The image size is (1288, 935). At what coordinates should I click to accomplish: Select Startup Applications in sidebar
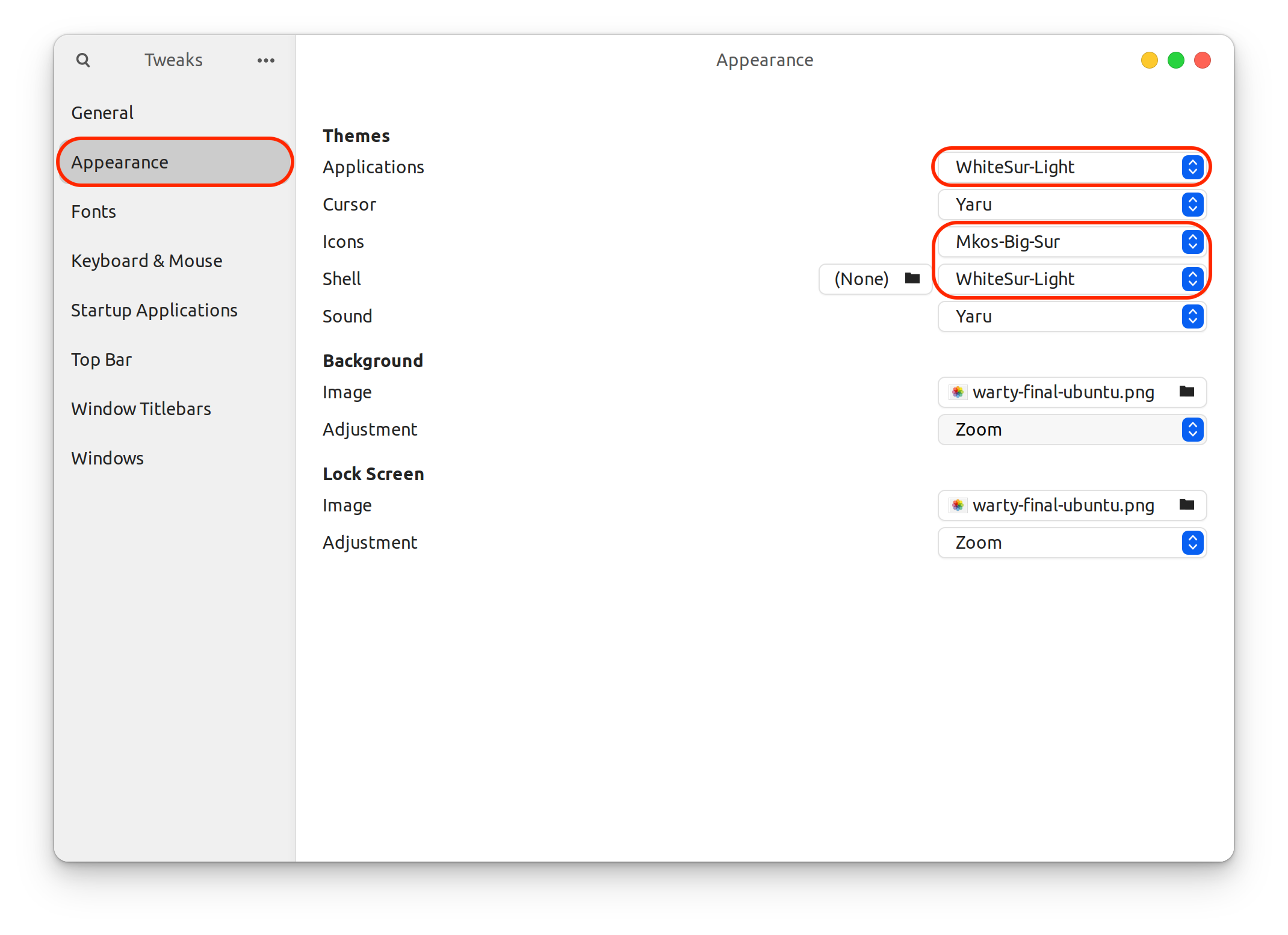tap(154, 310)
